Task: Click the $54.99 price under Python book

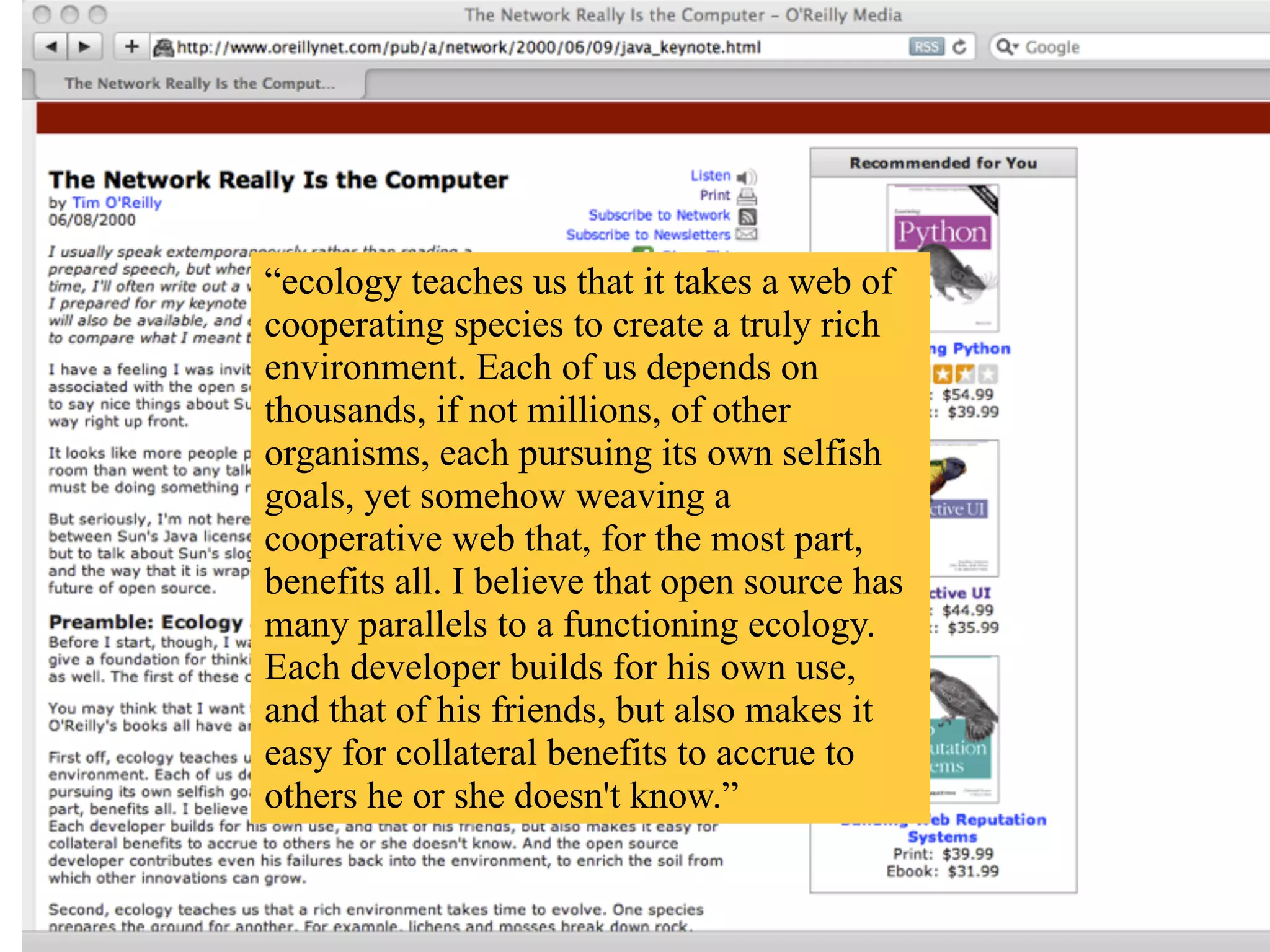Action: [x=967, y=394]
